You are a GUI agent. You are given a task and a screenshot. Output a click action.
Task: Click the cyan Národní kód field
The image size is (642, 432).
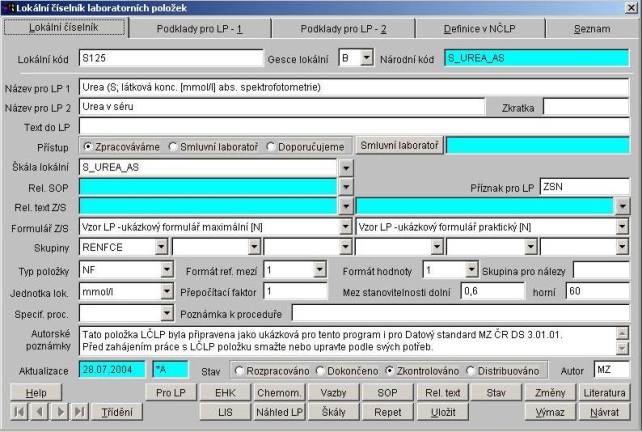(536, 58)
